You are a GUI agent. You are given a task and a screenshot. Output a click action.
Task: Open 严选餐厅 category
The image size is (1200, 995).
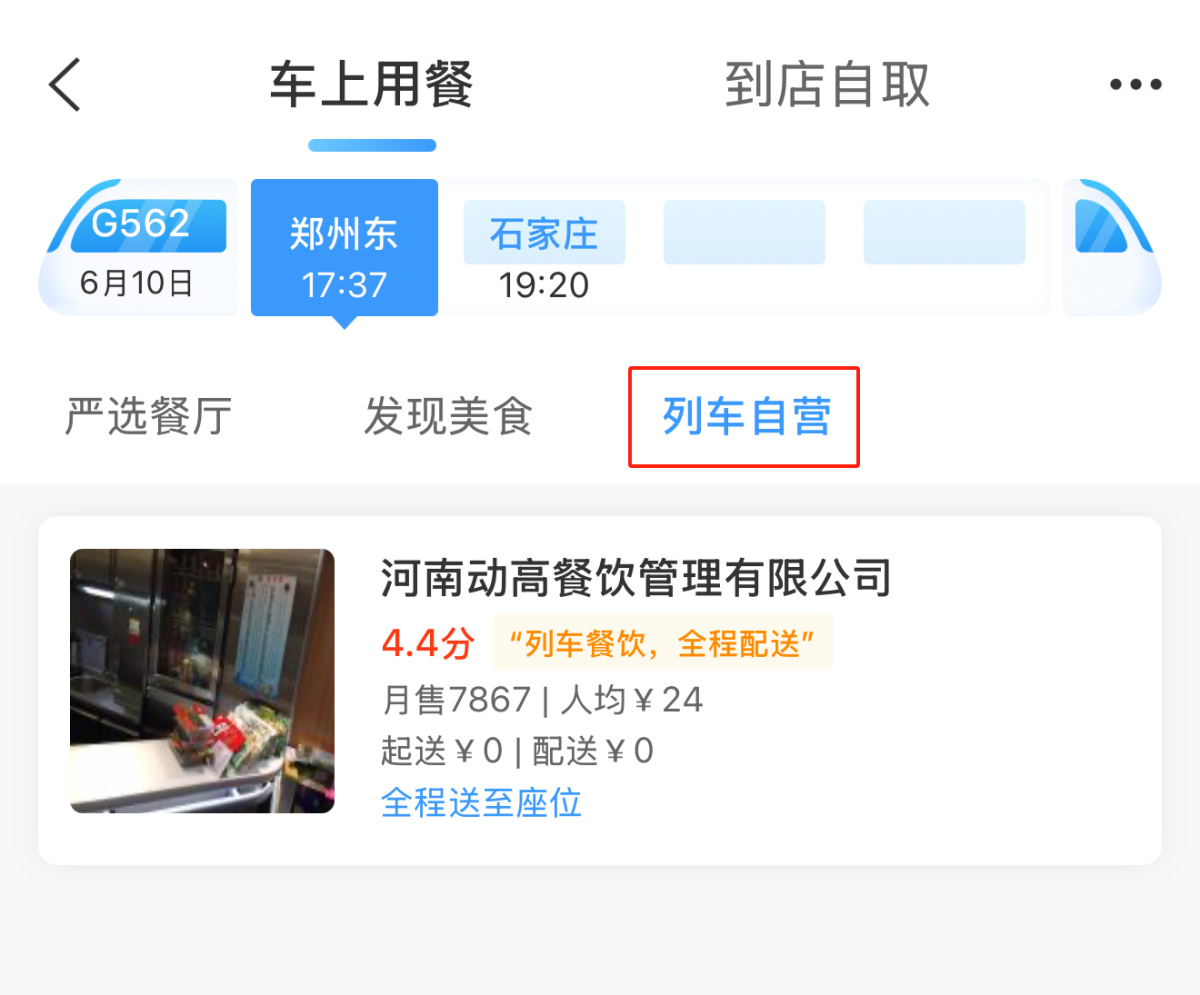pyautogui.click(x=149, y=416)
